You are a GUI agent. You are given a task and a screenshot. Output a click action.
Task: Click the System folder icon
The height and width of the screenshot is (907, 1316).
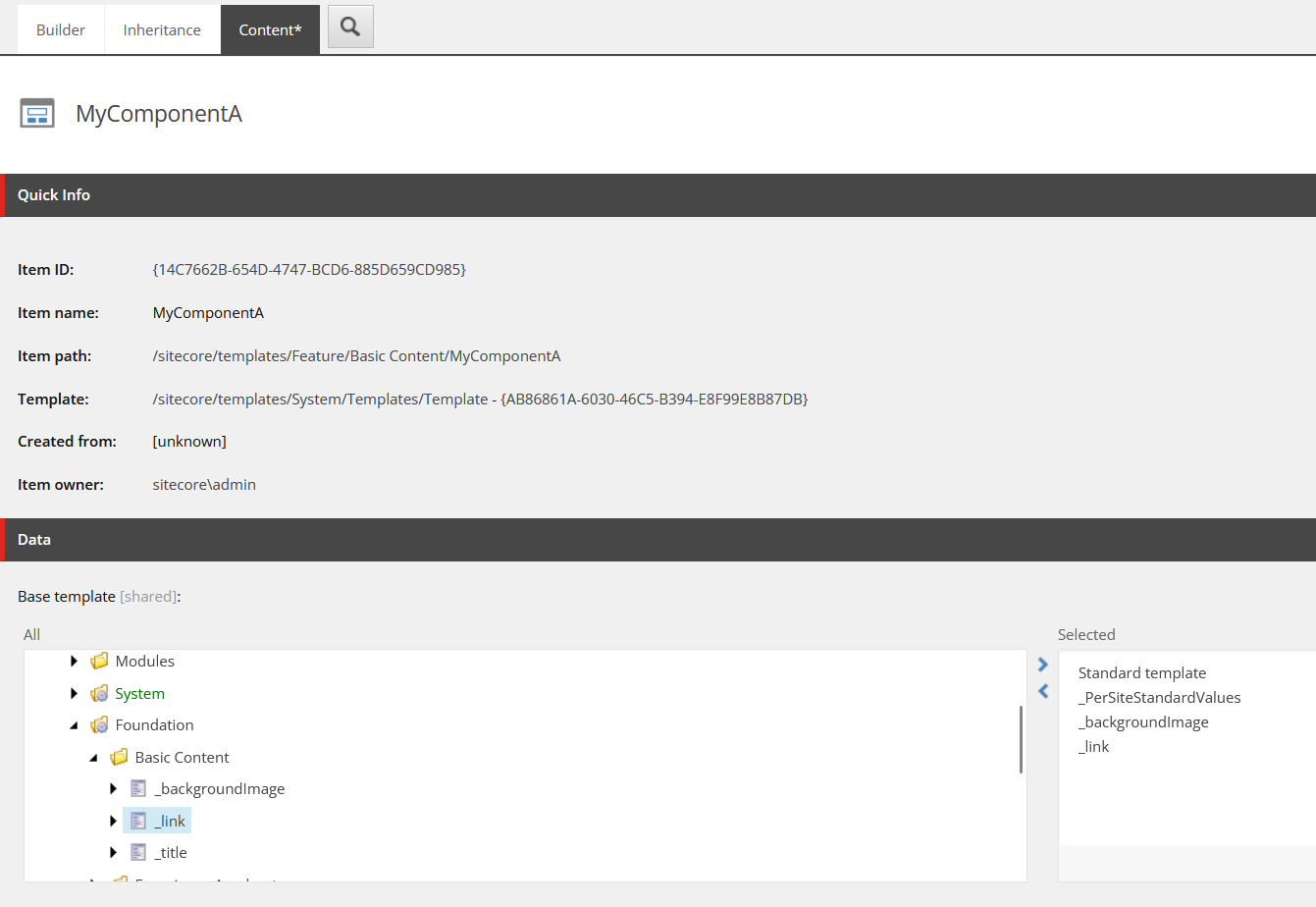click(x=99, y=694)
